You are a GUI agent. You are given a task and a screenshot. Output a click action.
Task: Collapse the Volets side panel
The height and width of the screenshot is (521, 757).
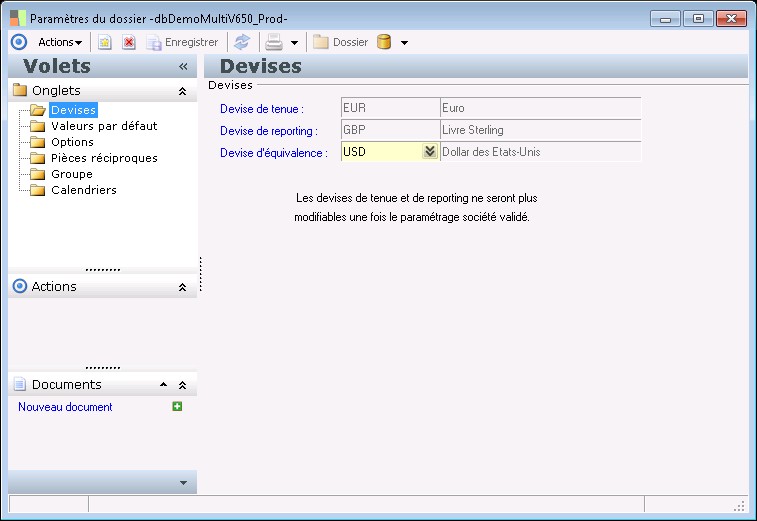[183, 66]
